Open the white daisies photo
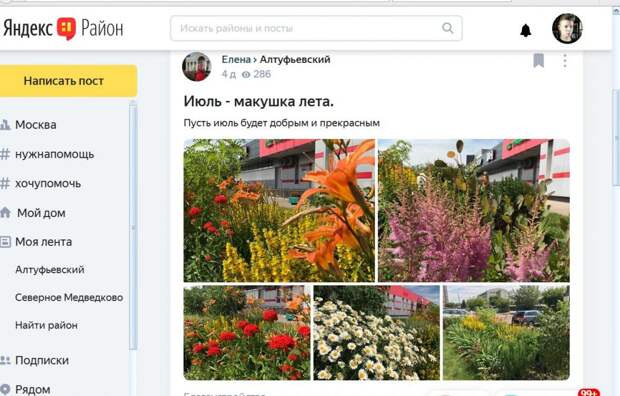Viewport: 620px width, 396px height. pos(376,332)
